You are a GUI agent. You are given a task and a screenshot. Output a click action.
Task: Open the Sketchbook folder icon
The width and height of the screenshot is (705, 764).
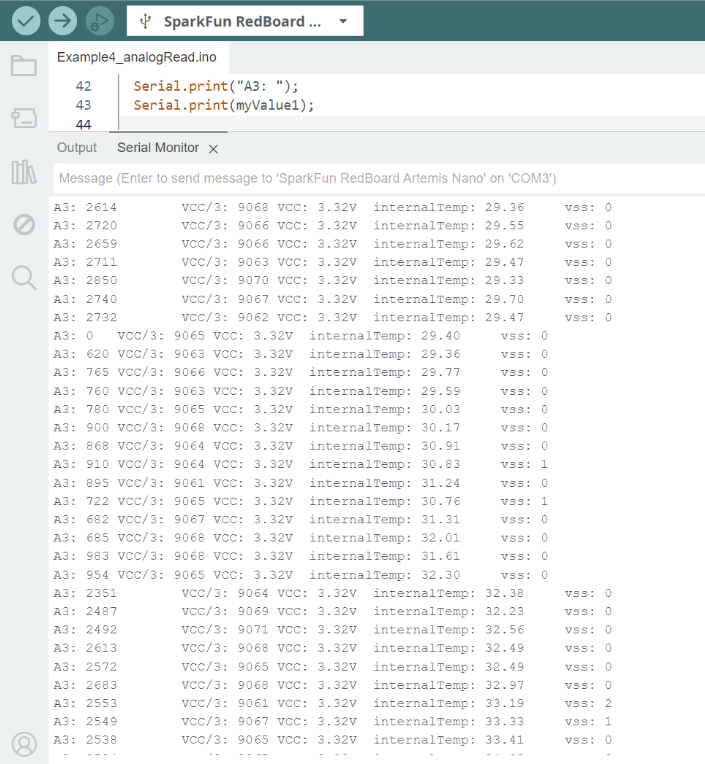(24, 65)
